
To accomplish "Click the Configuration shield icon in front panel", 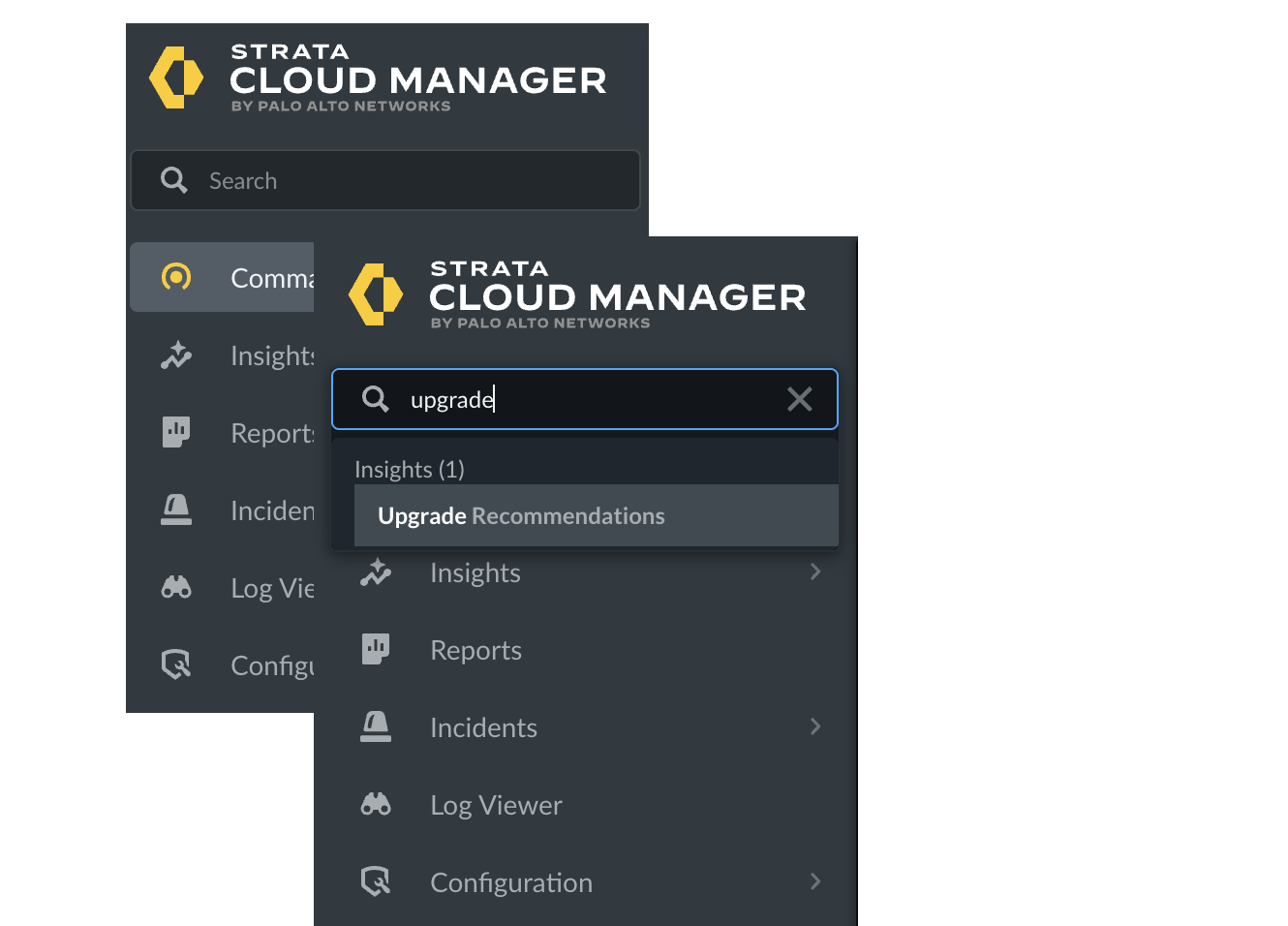I will coord(376,881).
